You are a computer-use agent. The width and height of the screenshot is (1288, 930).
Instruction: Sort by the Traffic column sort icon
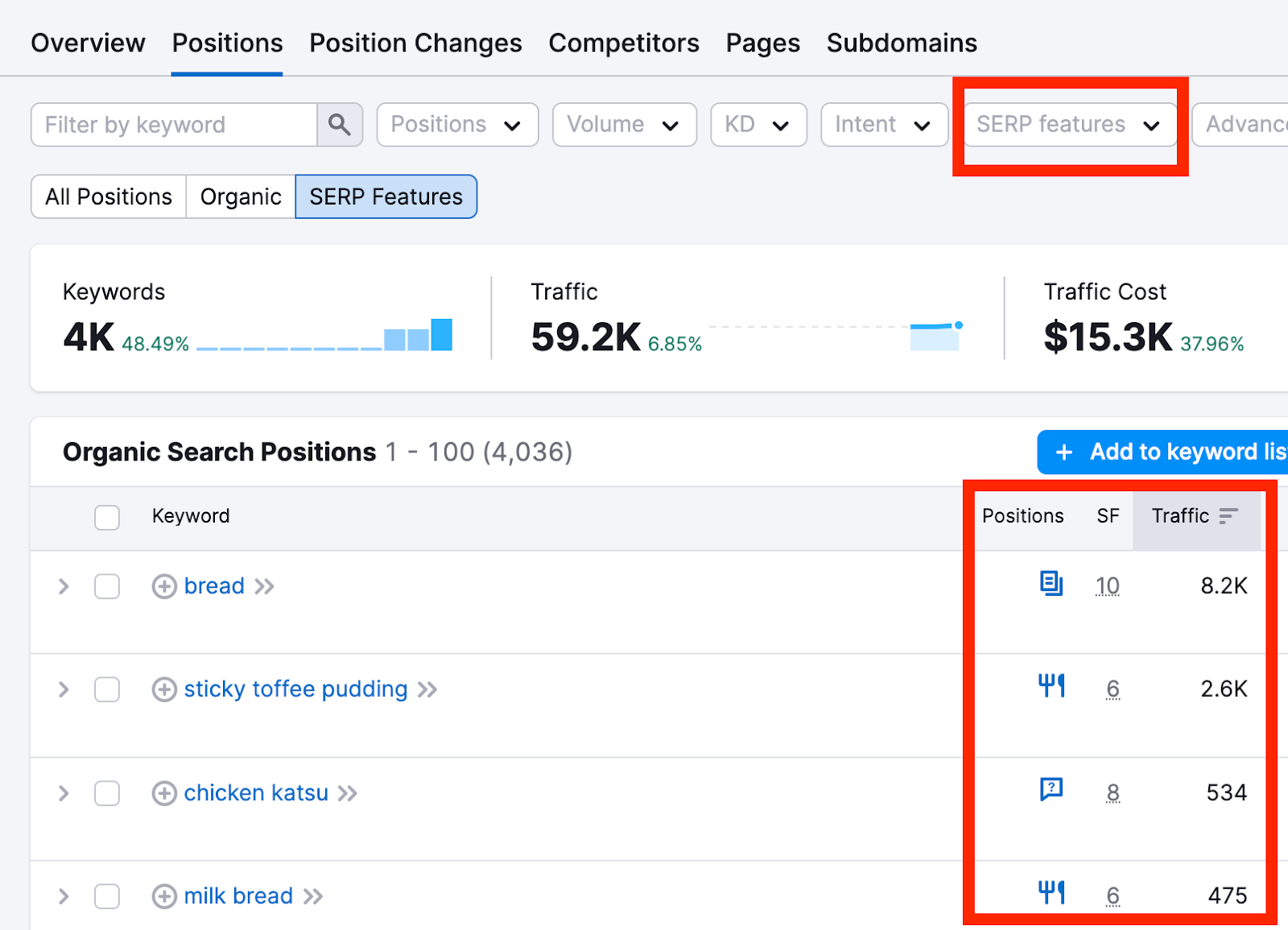(x=1228, y=516)
